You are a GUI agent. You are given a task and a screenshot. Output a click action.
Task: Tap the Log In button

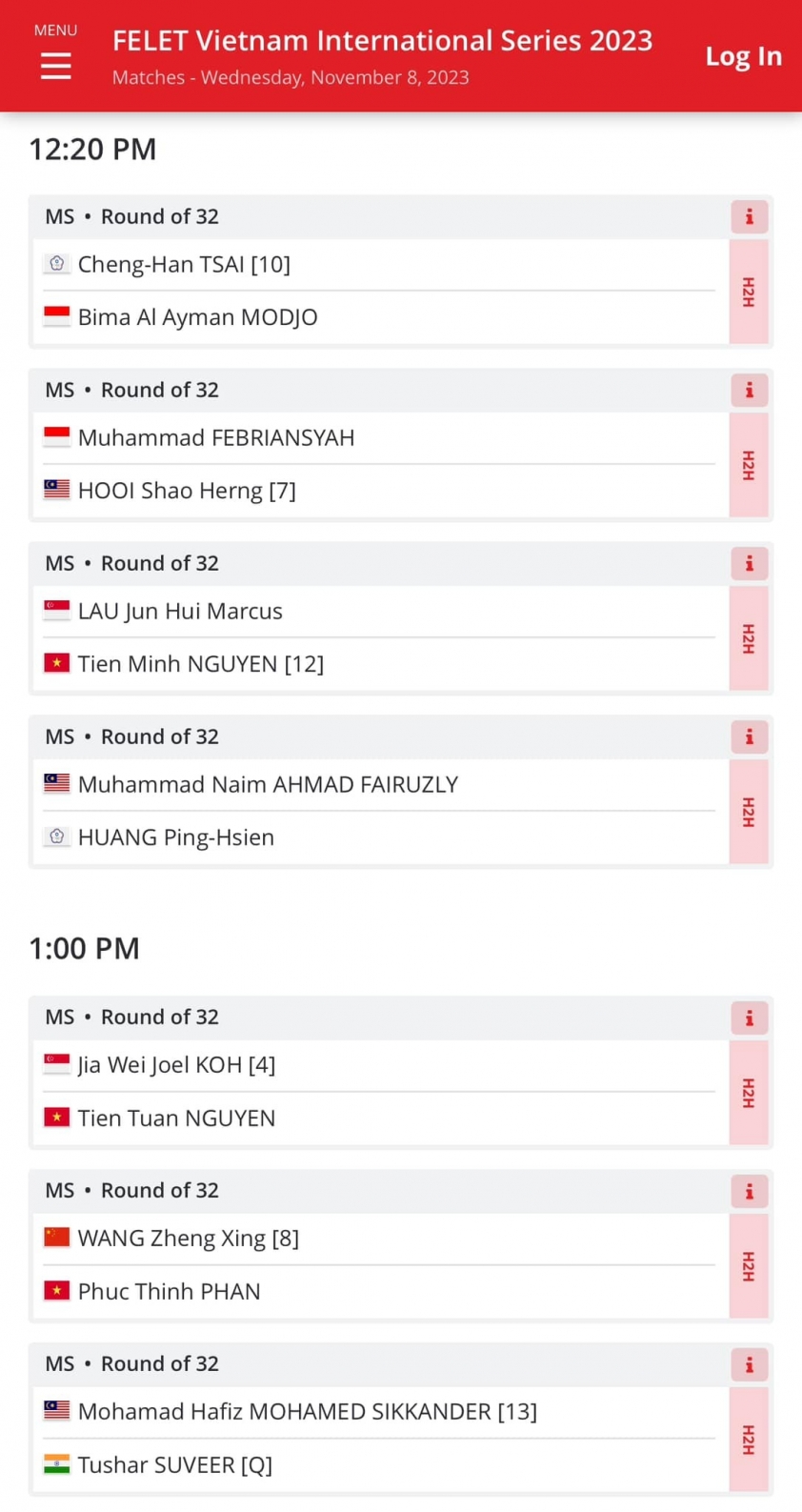[x=743, y=57]
